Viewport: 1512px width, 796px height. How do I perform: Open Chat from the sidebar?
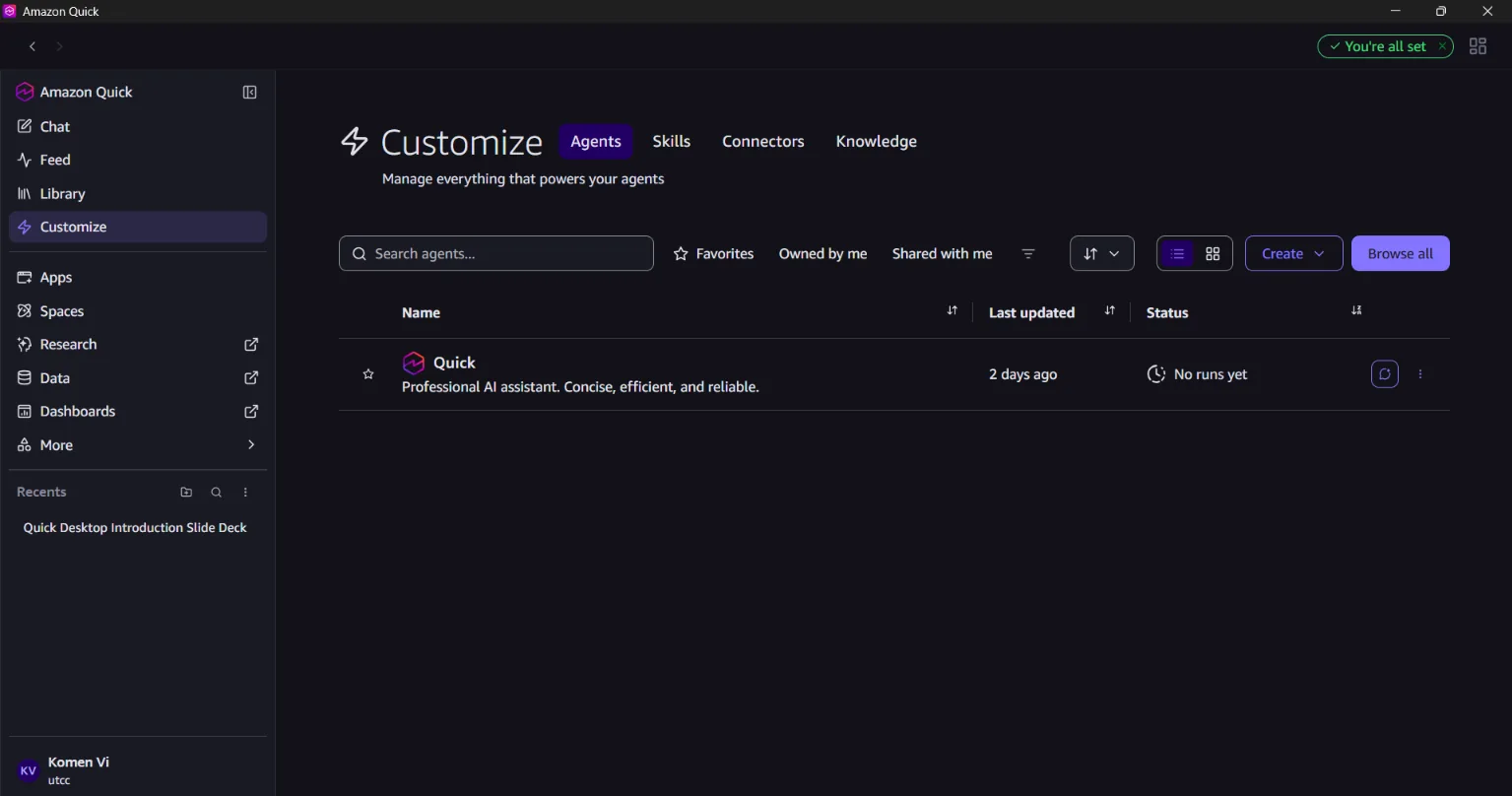click(138, 127)
